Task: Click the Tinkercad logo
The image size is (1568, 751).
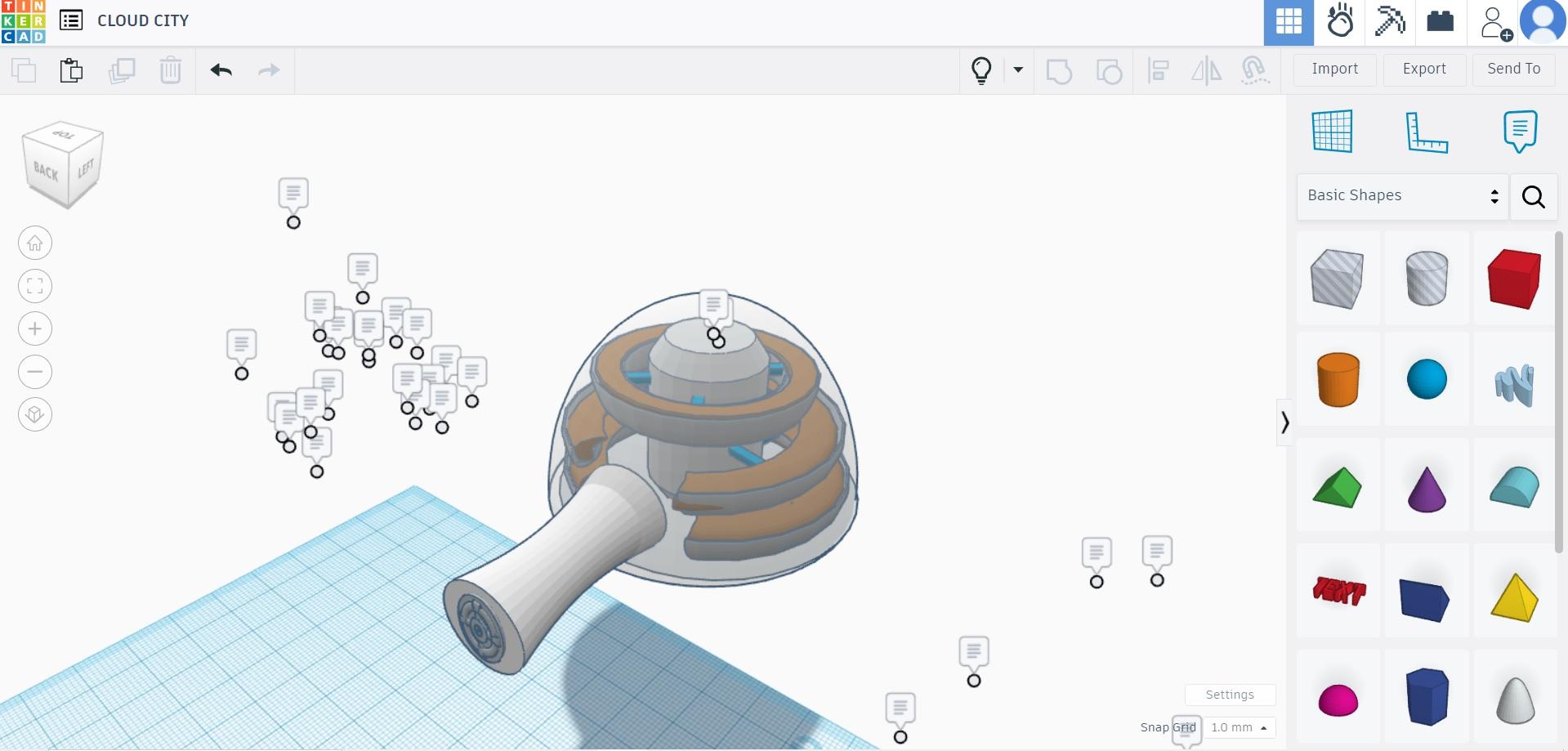Action: 23,22
